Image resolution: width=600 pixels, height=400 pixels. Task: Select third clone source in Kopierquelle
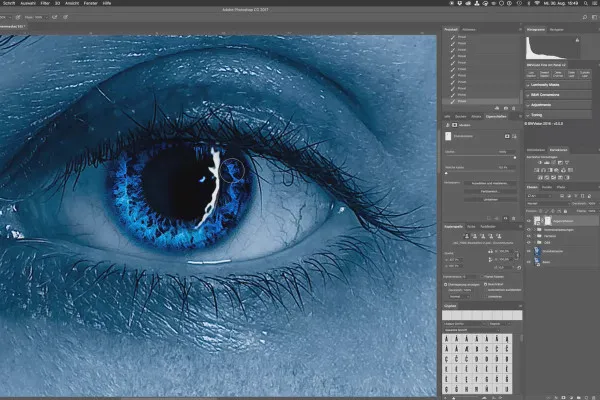(483, 237)
